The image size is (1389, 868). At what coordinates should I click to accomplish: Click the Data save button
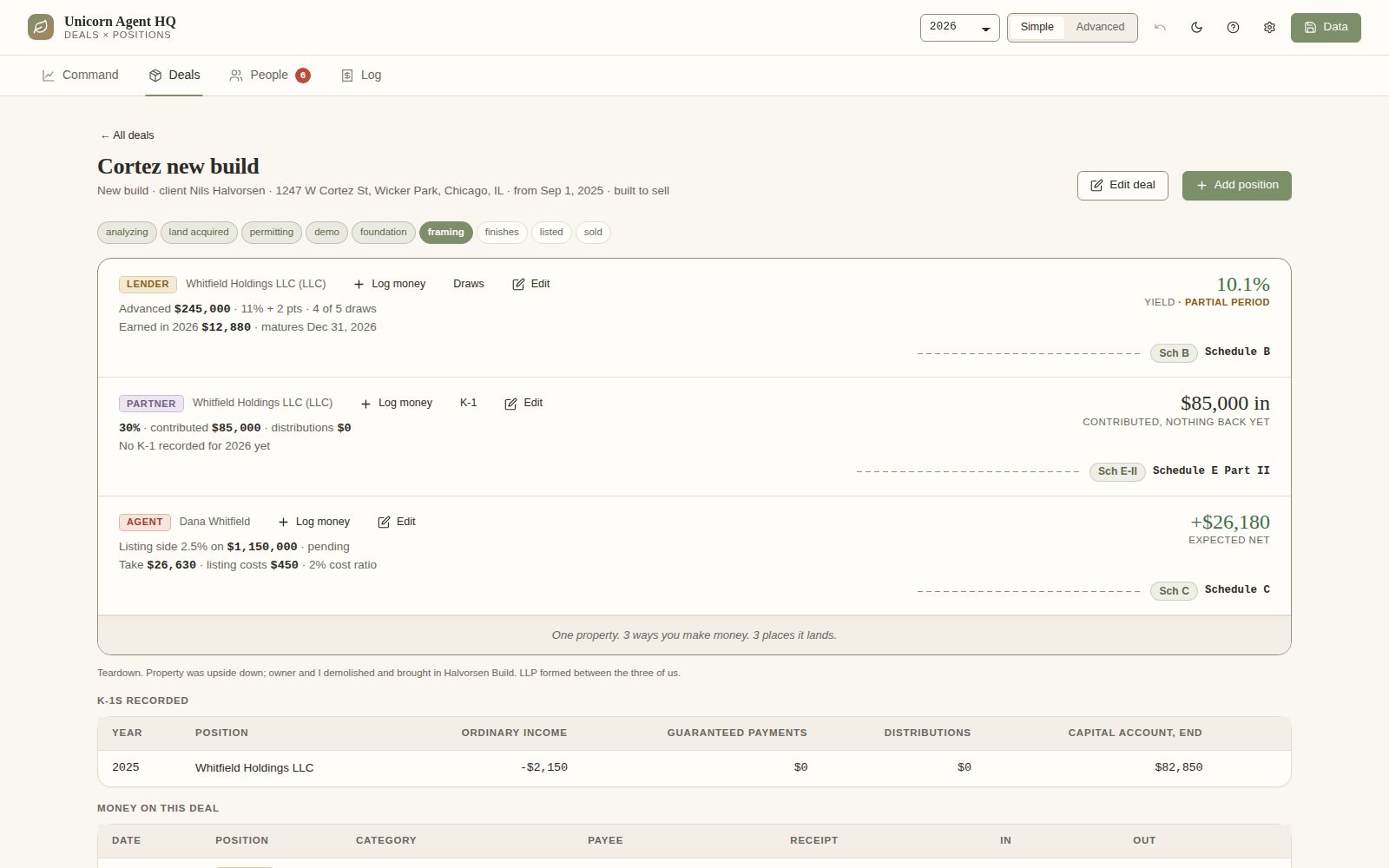click(1326, 27)
